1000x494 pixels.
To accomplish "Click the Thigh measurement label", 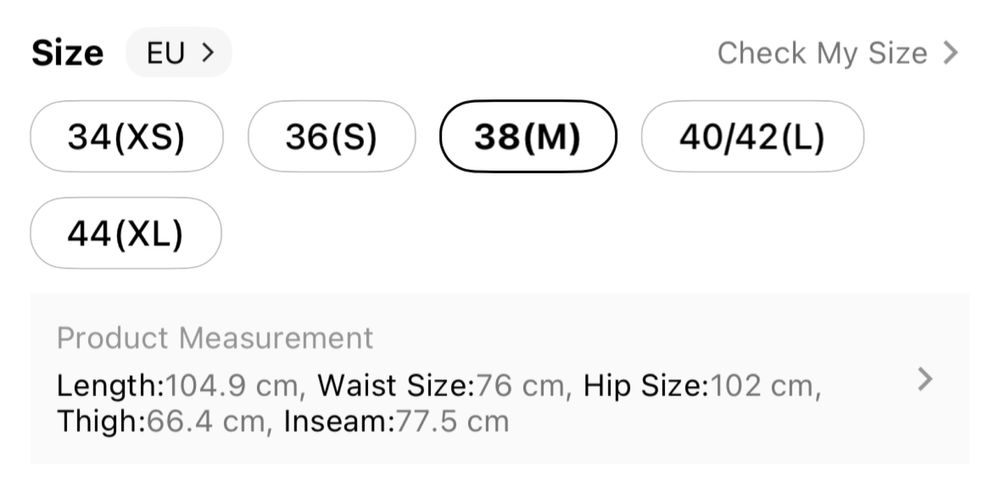I will point(101,421).
